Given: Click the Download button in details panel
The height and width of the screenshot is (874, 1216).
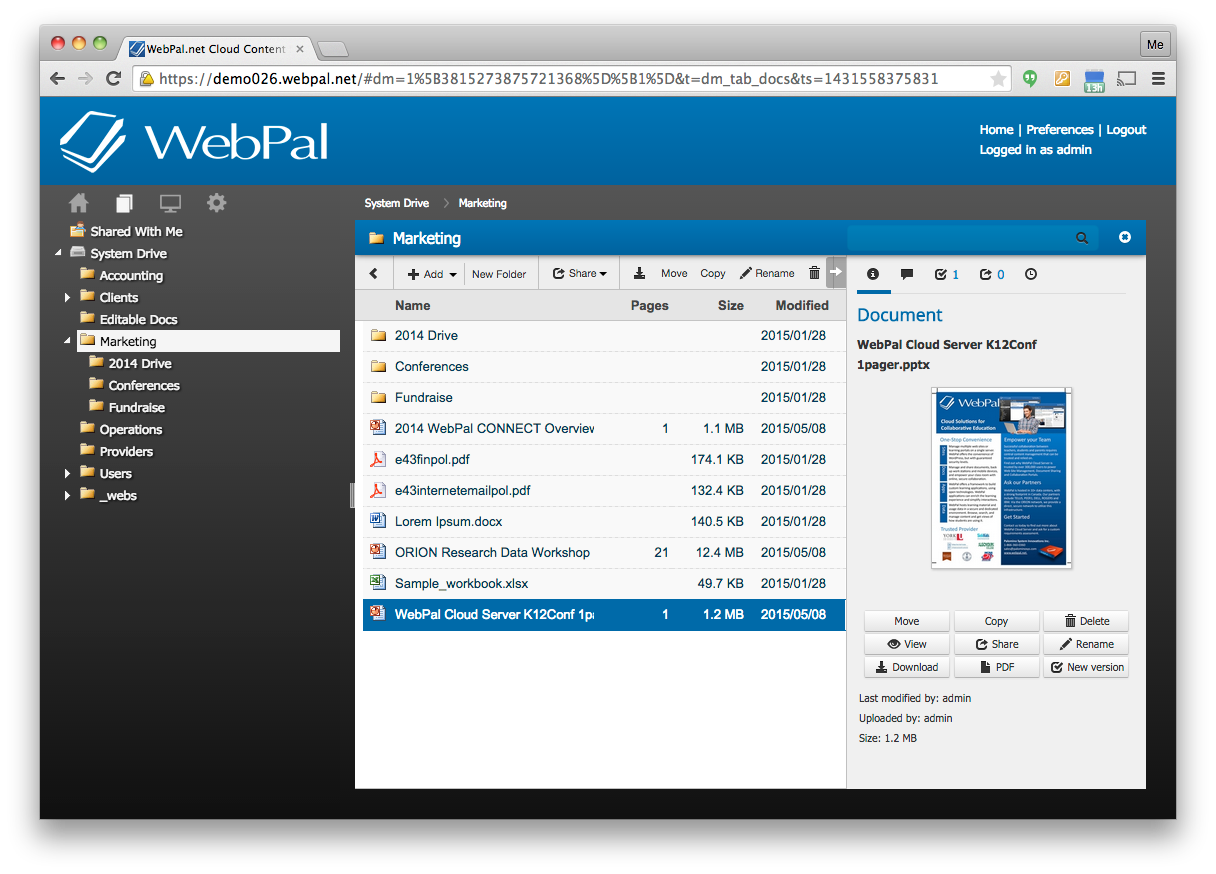Looking at the screenshot, I should (907, 667).
